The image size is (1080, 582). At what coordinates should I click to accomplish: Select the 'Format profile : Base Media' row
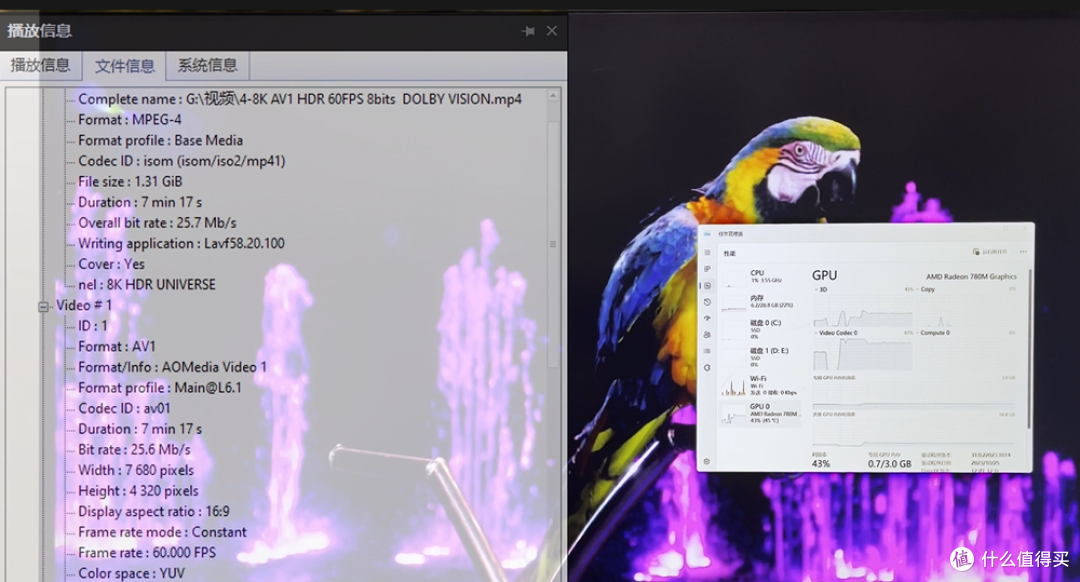pyautogui.click(x=160, y=140)
